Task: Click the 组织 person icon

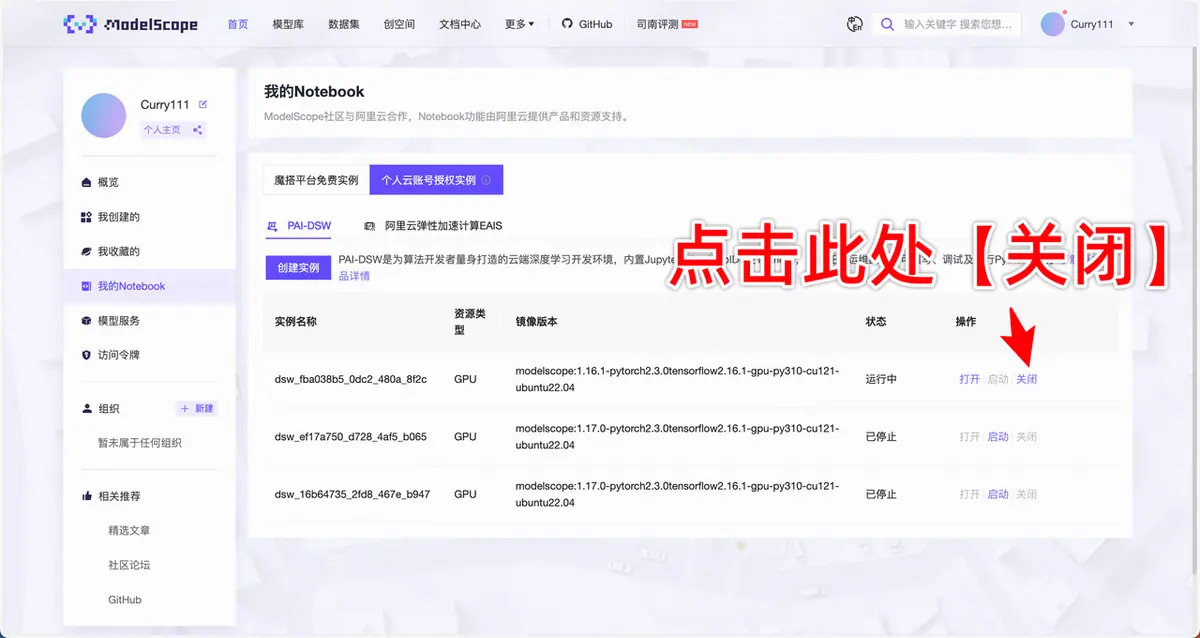Action: tap(86, 409)
